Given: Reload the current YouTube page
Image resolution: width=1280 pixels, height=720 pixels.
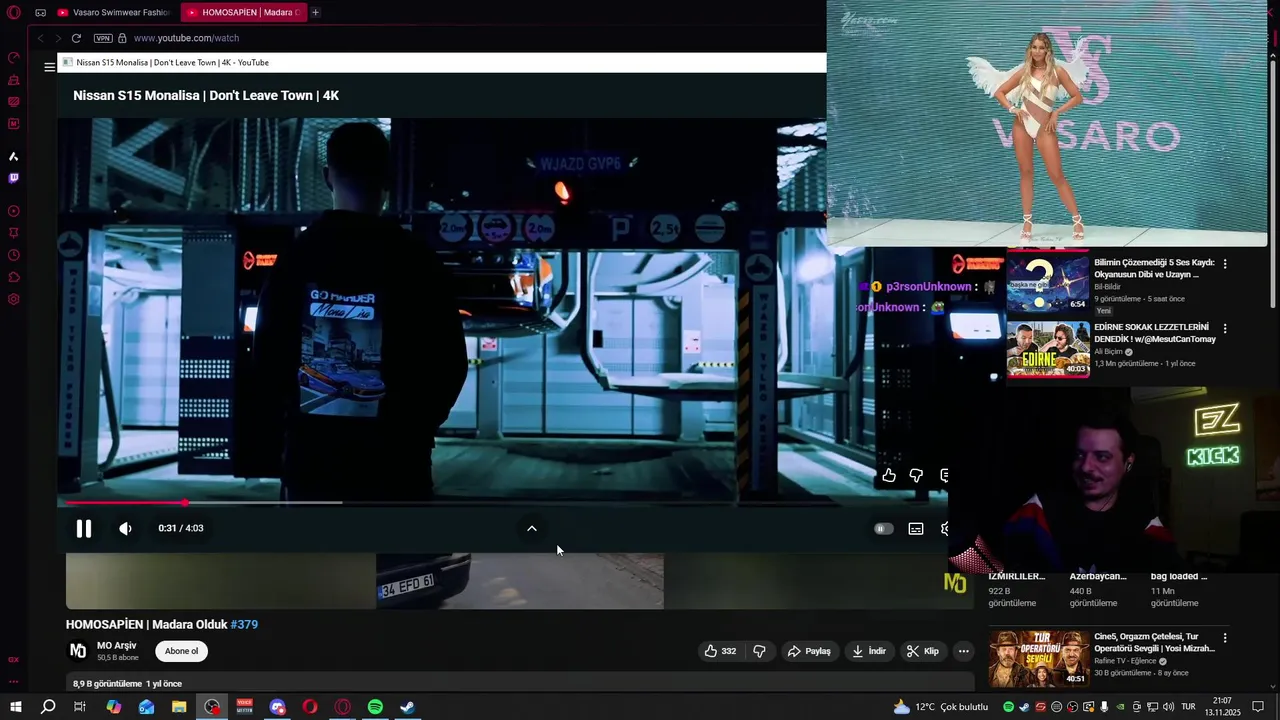Looking at the screenshot, I should pyautogui.click(x=76, y=38).
